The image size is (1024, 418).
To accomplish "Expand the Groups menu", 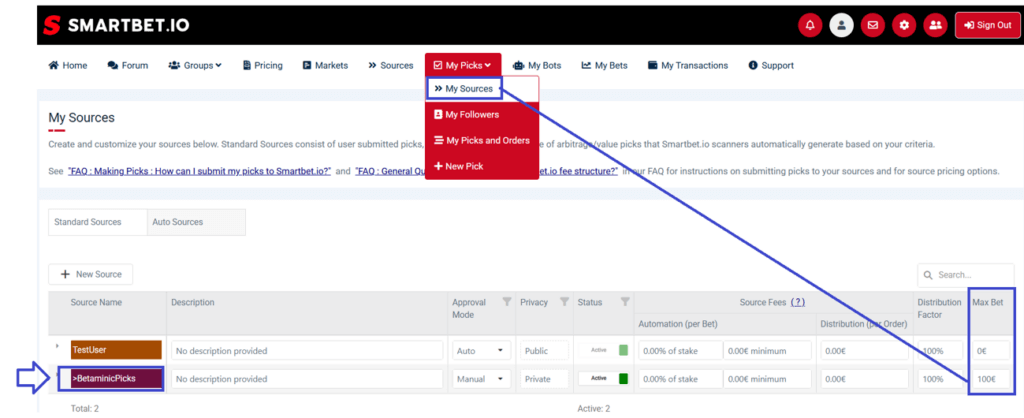I will [195, 65].
